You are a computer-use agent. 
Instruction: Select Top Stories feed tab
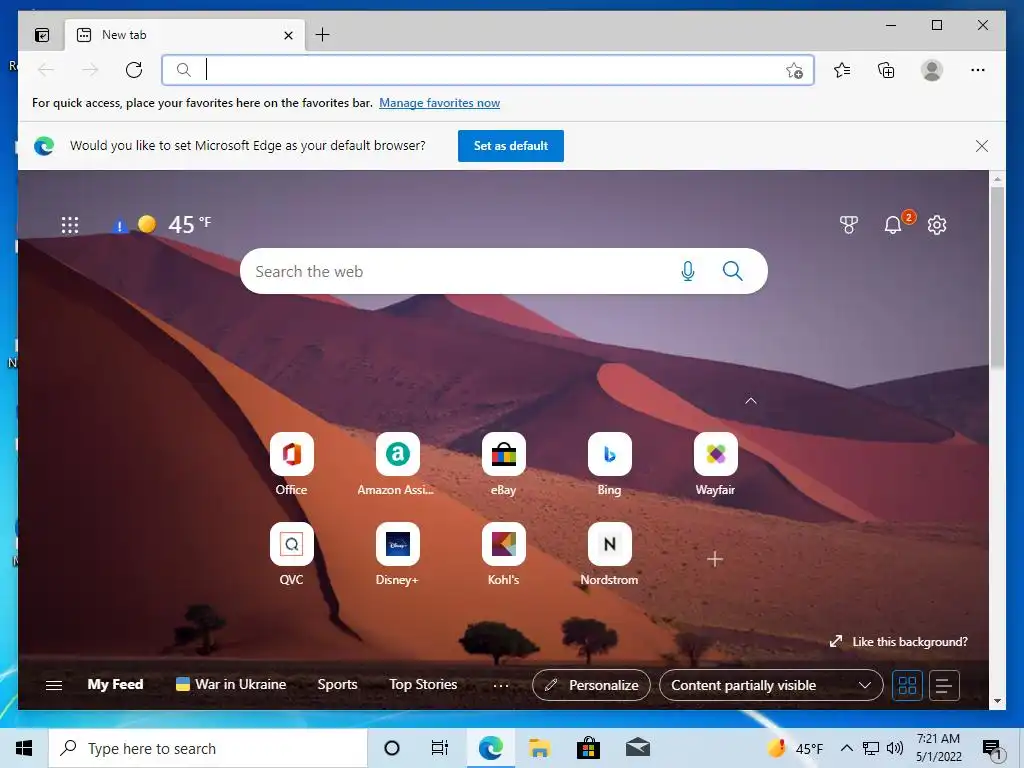[x=423, y=684]
